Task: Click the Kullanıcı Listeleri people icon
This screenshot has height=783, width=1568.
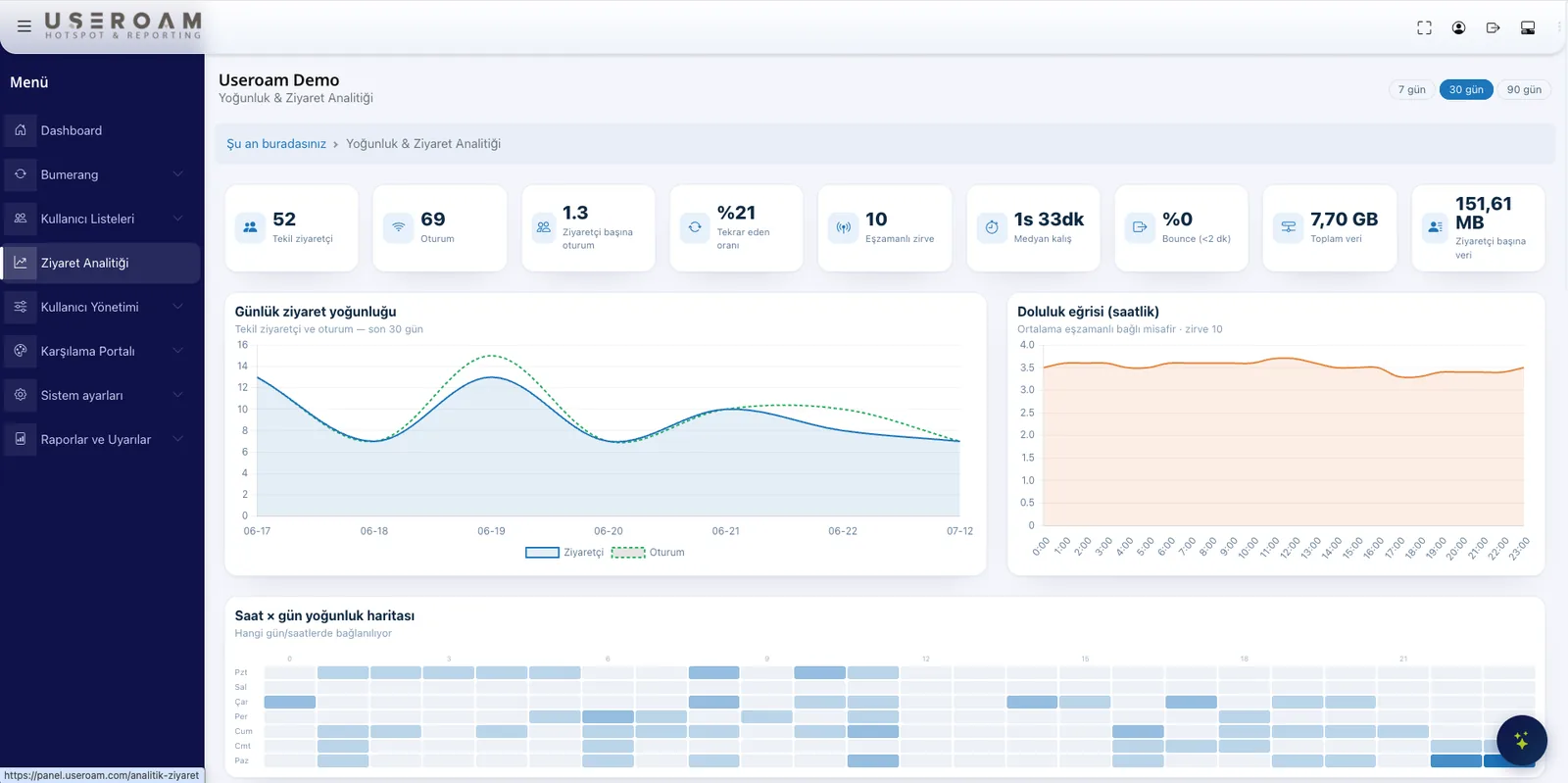Action: coord(21,219)
